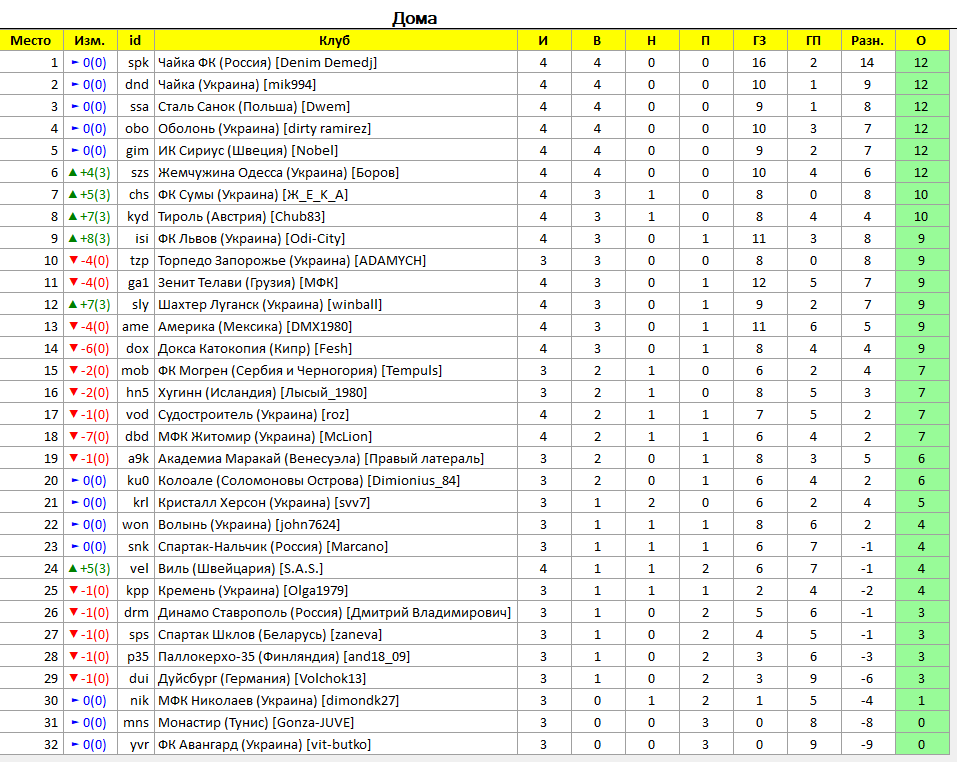Select club 'Спартак-Нальчик (Россия) [Marcano]'

coord(273,547)
